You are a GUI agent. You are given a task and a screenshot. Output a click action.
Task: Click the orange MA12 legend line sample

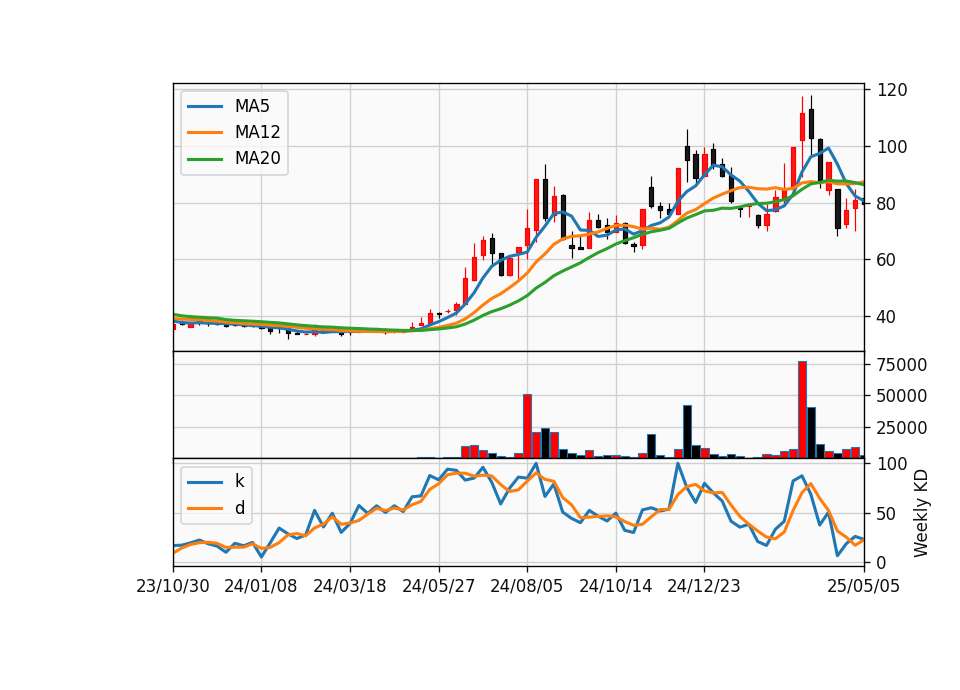point(204,132)
